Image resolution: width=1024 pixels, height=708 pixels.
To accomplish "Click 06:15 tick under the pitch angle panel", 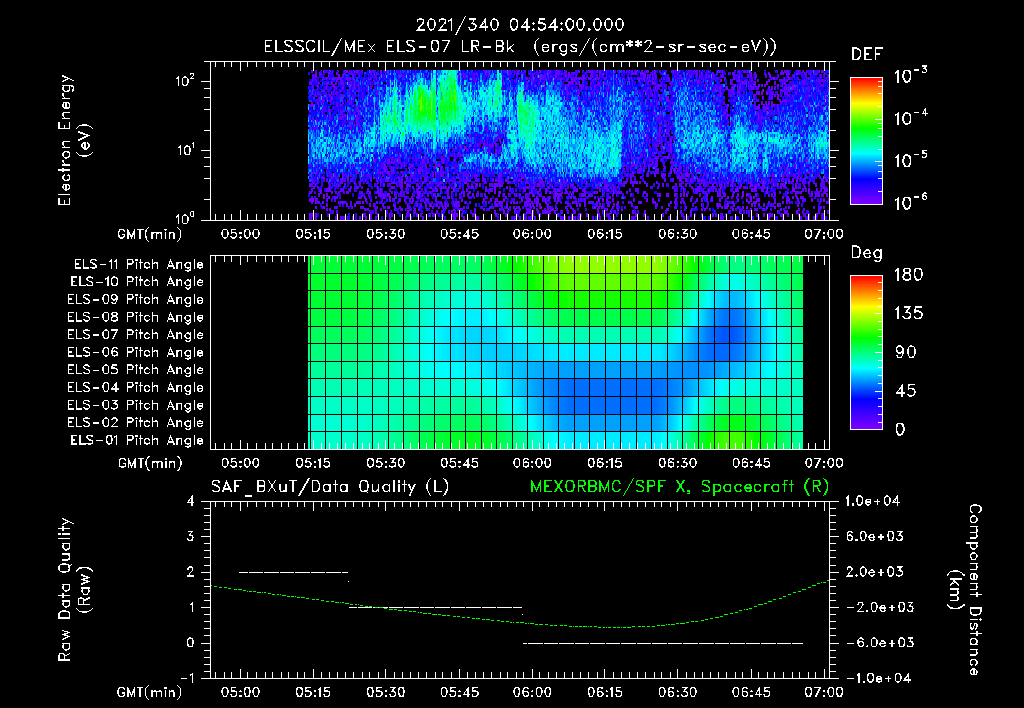I will click(605, 463).
